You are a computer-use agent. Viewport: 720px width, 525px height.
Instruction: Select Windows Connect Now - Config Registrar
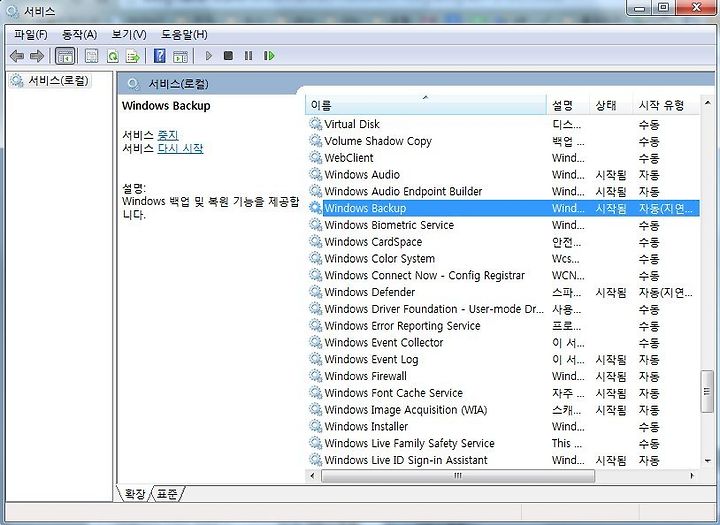pos(503,275)
